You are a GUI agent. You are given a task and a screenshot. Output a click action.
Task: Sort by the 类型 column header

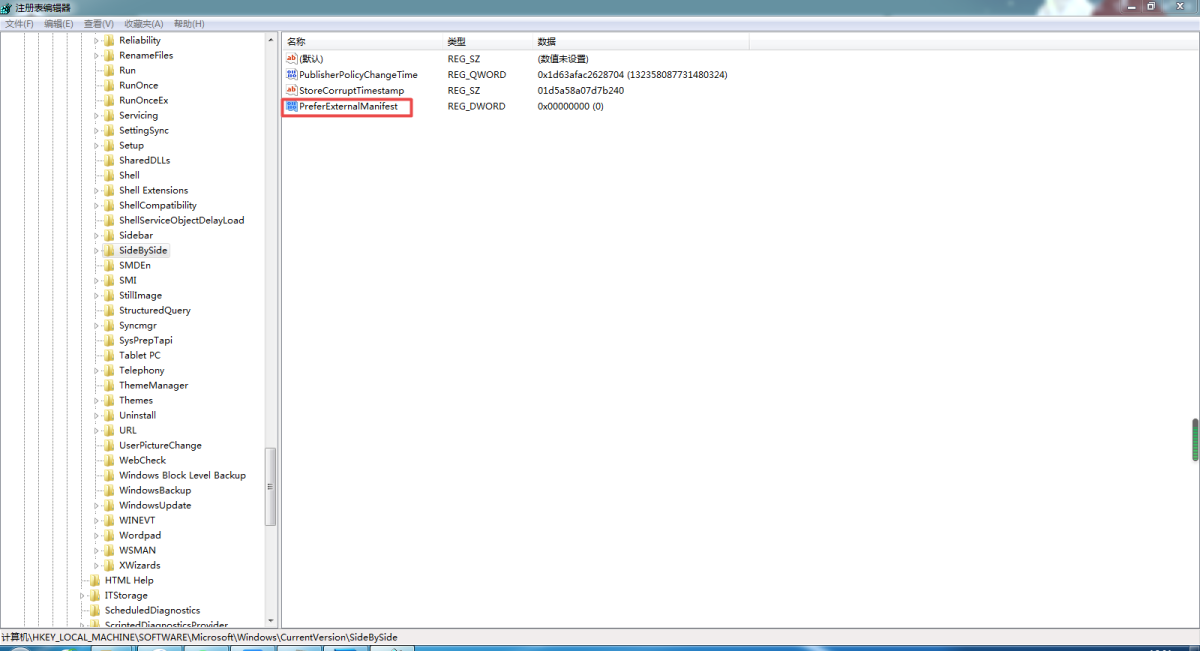(x=487, y=41)
